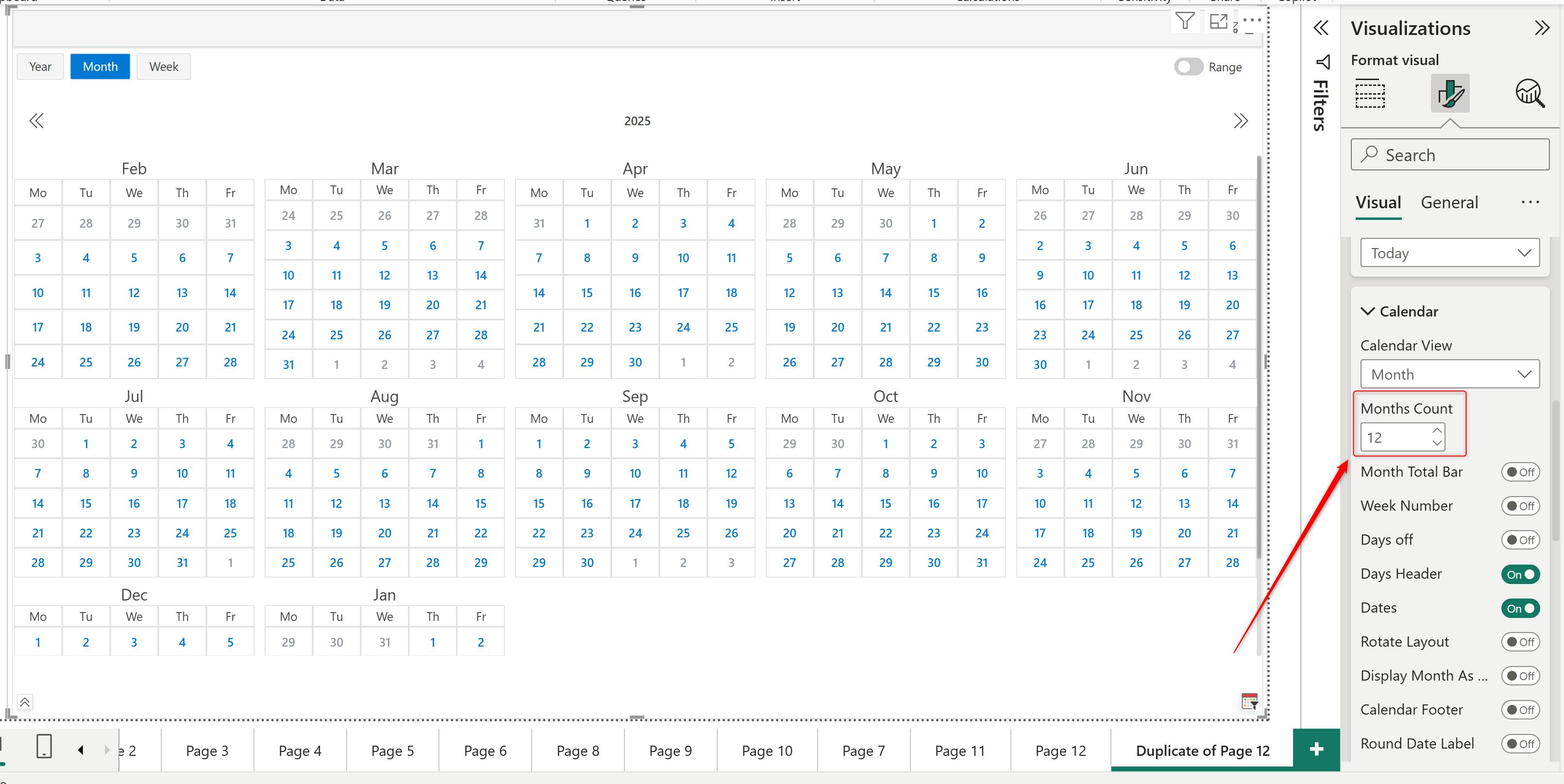This screenshot has height=784, width=1564.
Task: Collapse the Visualizations pane with double chevron
Action: (1542, 28)
